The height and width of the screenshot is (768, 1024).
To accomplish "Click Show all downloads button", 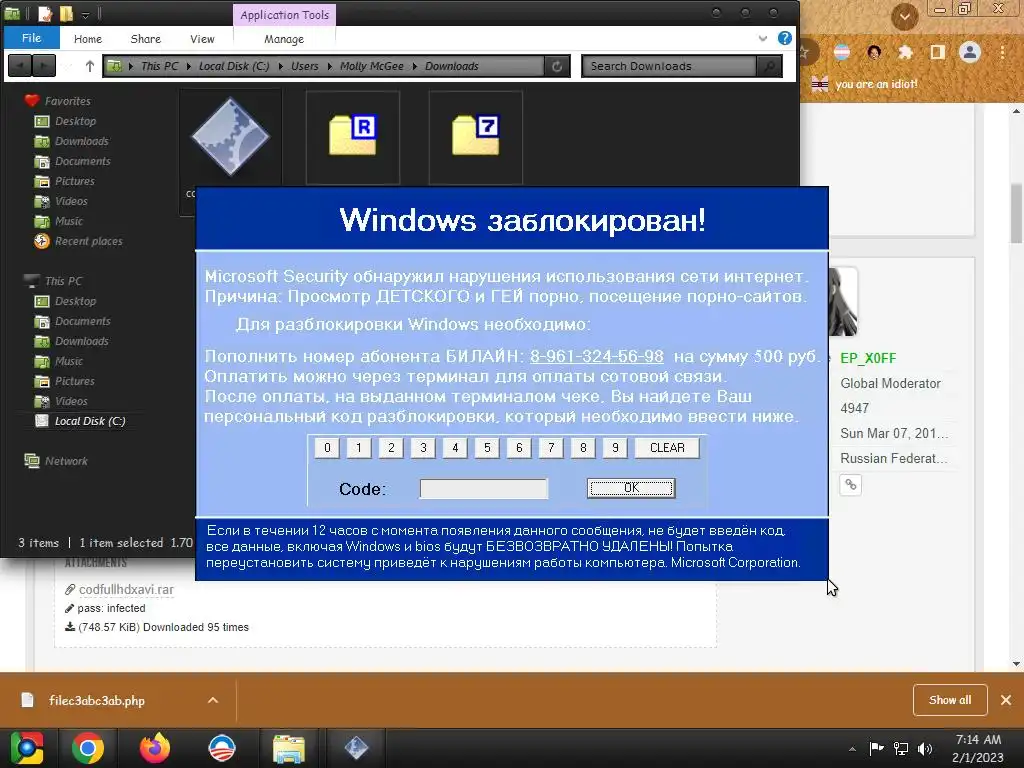I will pyautogui.click(x=950, y=700).
